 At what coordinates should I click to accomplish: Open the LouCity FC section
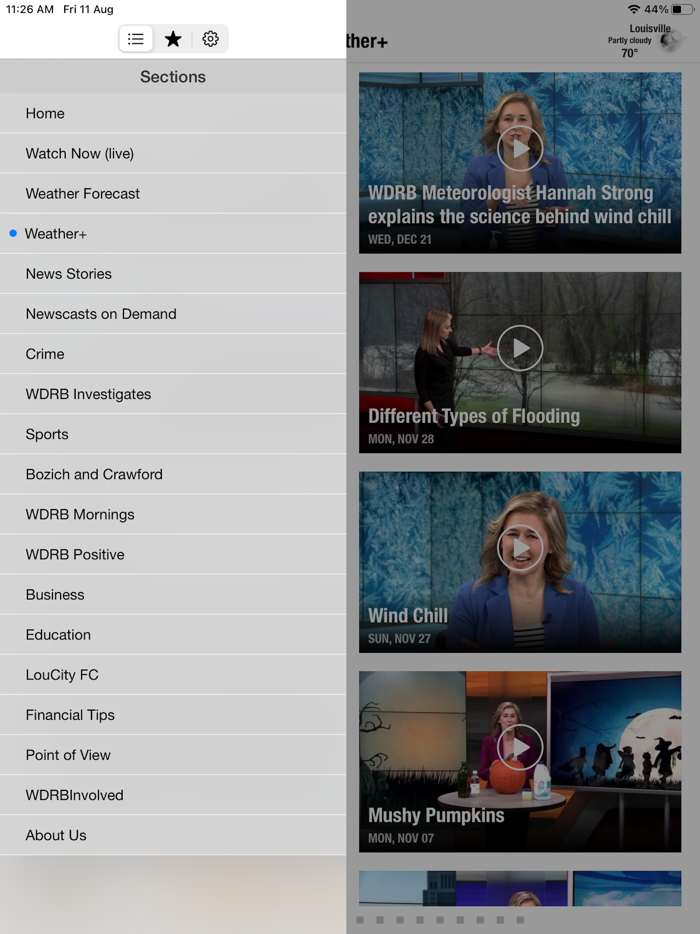(x=173, y=675)
